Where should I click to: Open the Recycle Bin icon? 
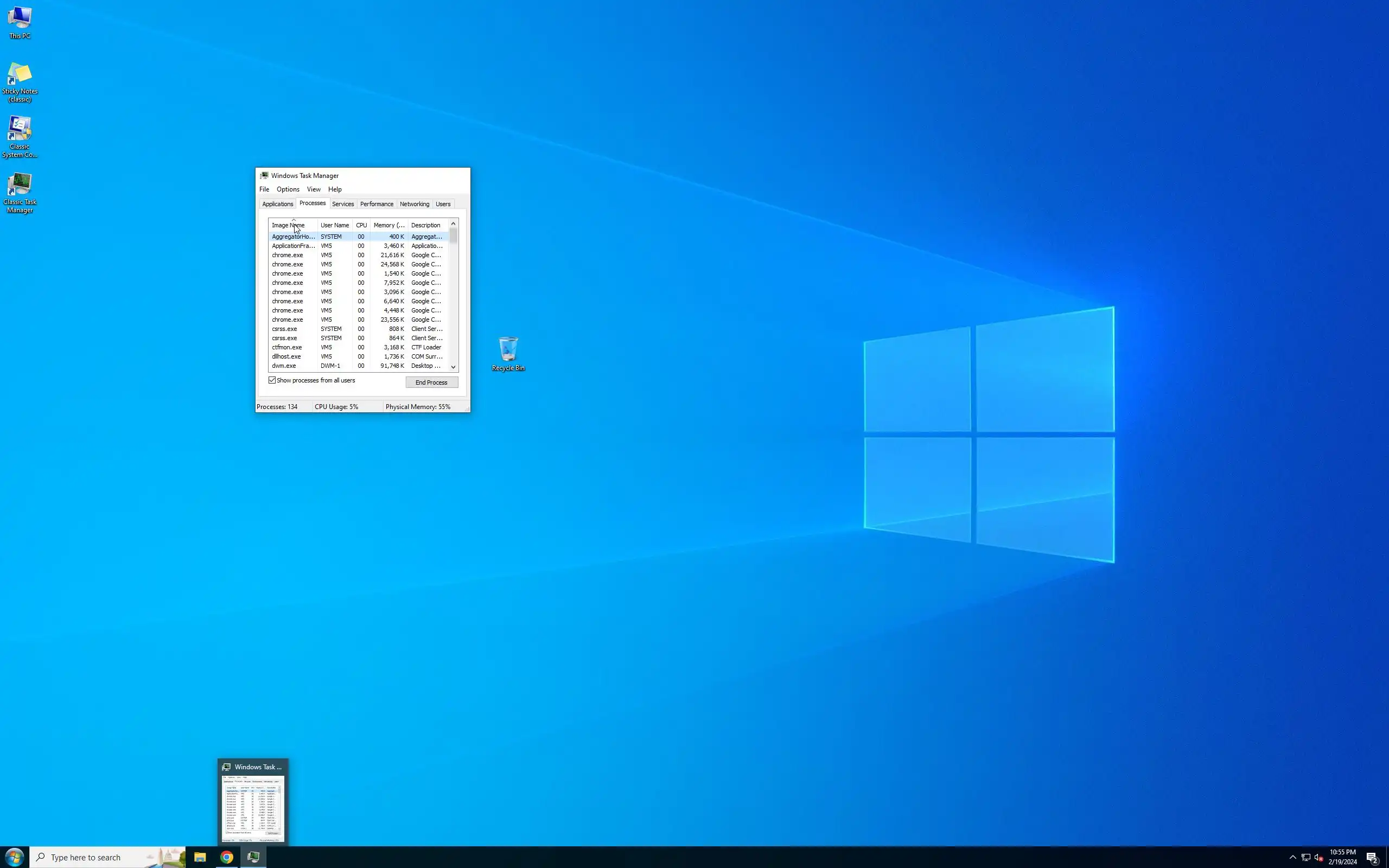pyautogui.click(x=508, y=353)
